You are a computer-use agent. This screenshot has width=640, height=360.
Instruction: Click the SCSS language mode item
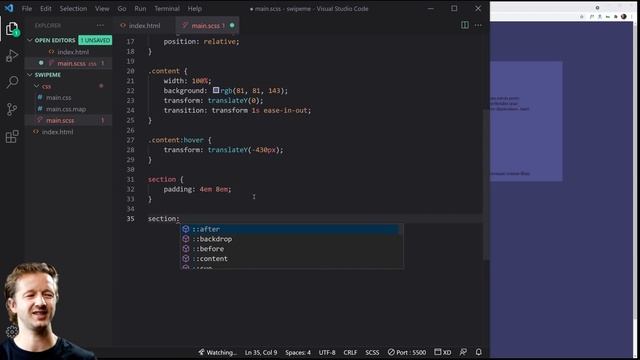372,352
